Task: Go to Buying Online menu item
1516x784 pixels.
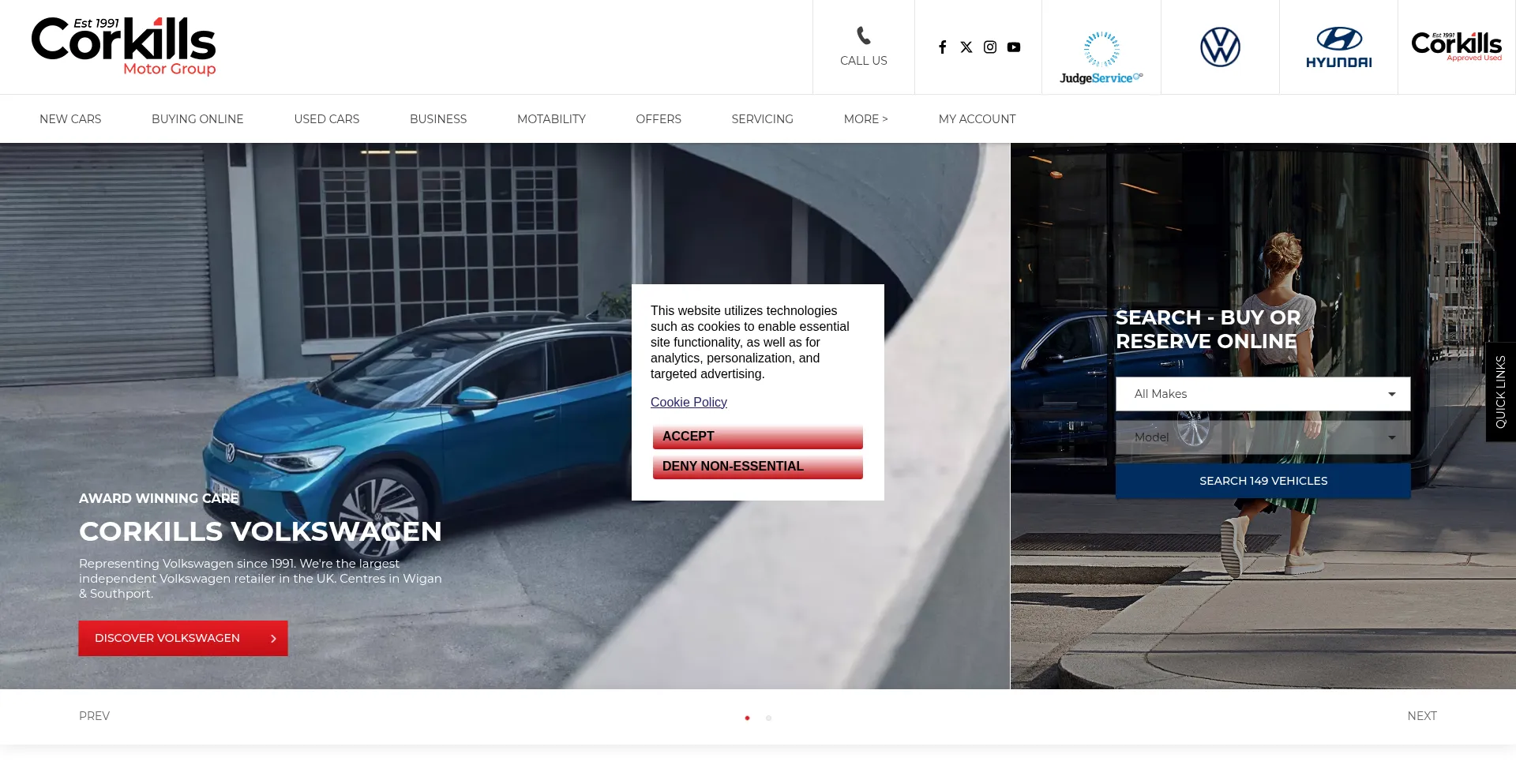Action: [x=197, y=119]
